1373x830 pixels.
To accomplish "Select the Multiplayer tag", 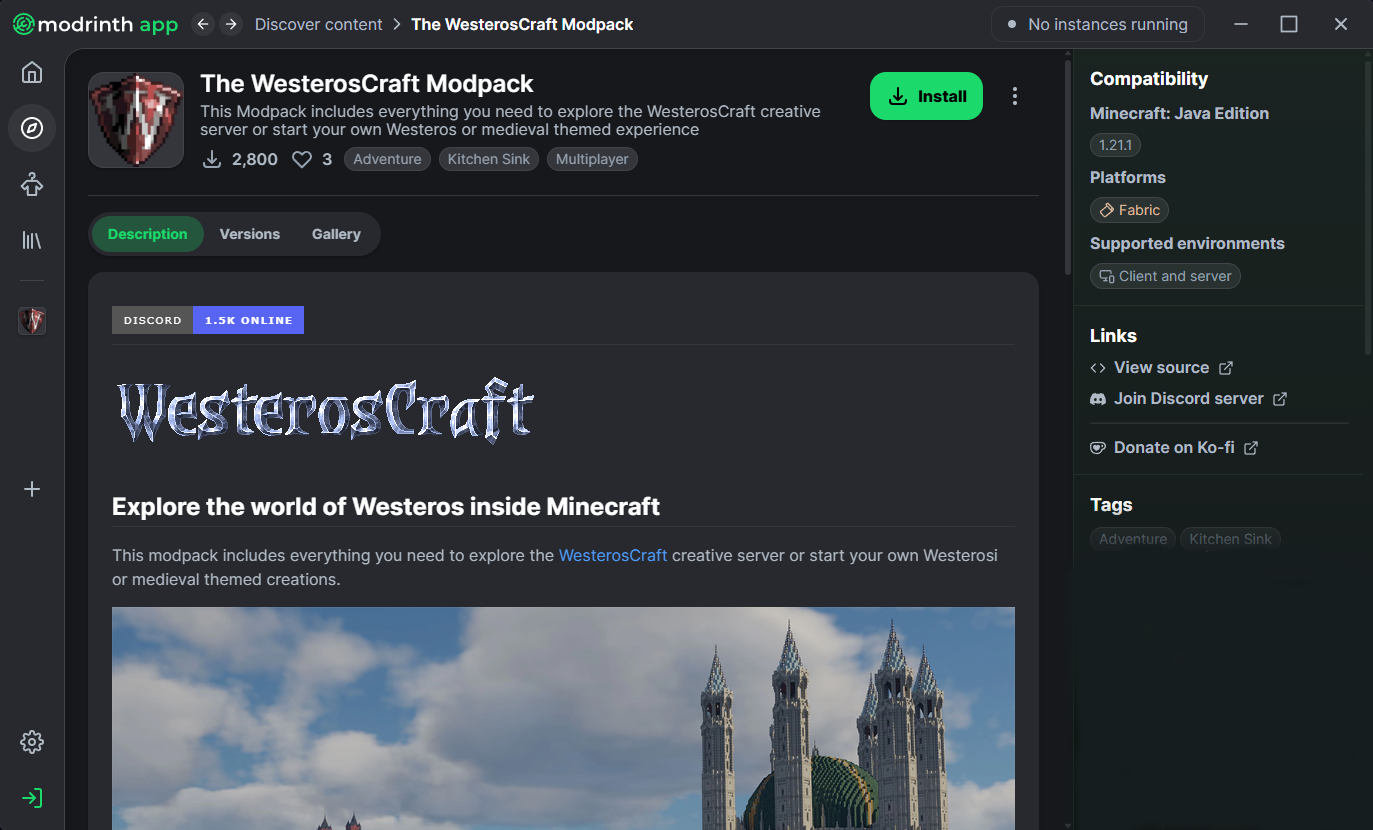I will [592, 159].
